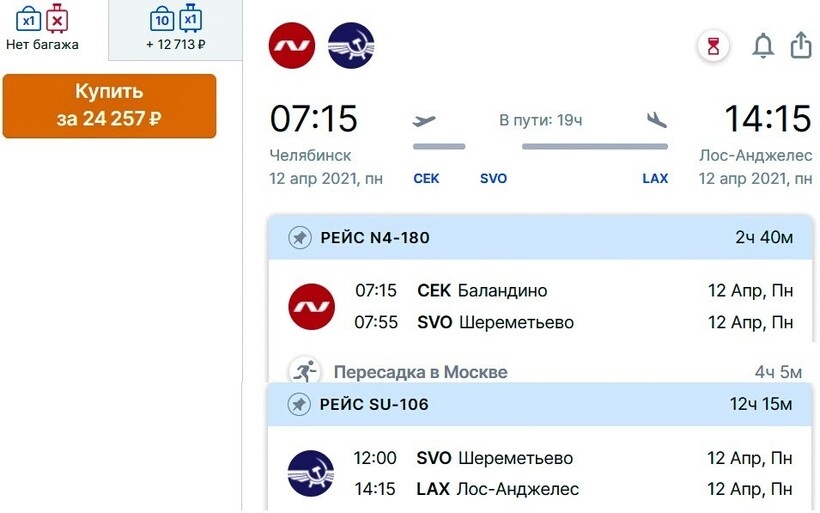Expand flight SU-106 details header
The image size is (820, 513).
pos(540,404)
